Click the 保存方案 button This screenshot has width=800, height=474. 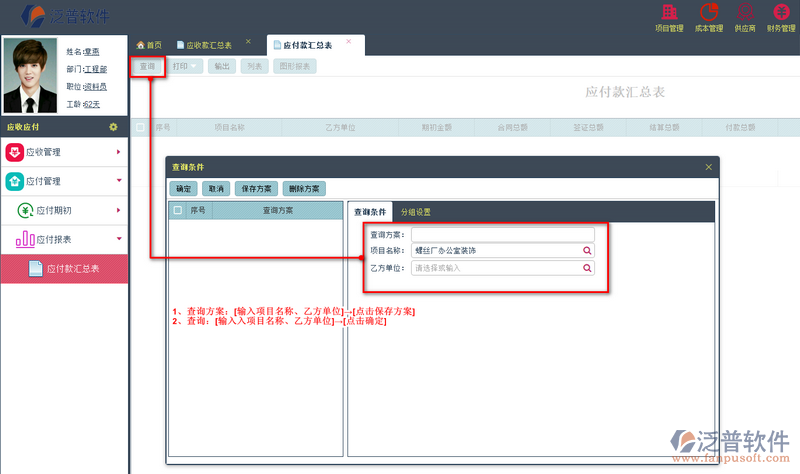pos(257,189)
